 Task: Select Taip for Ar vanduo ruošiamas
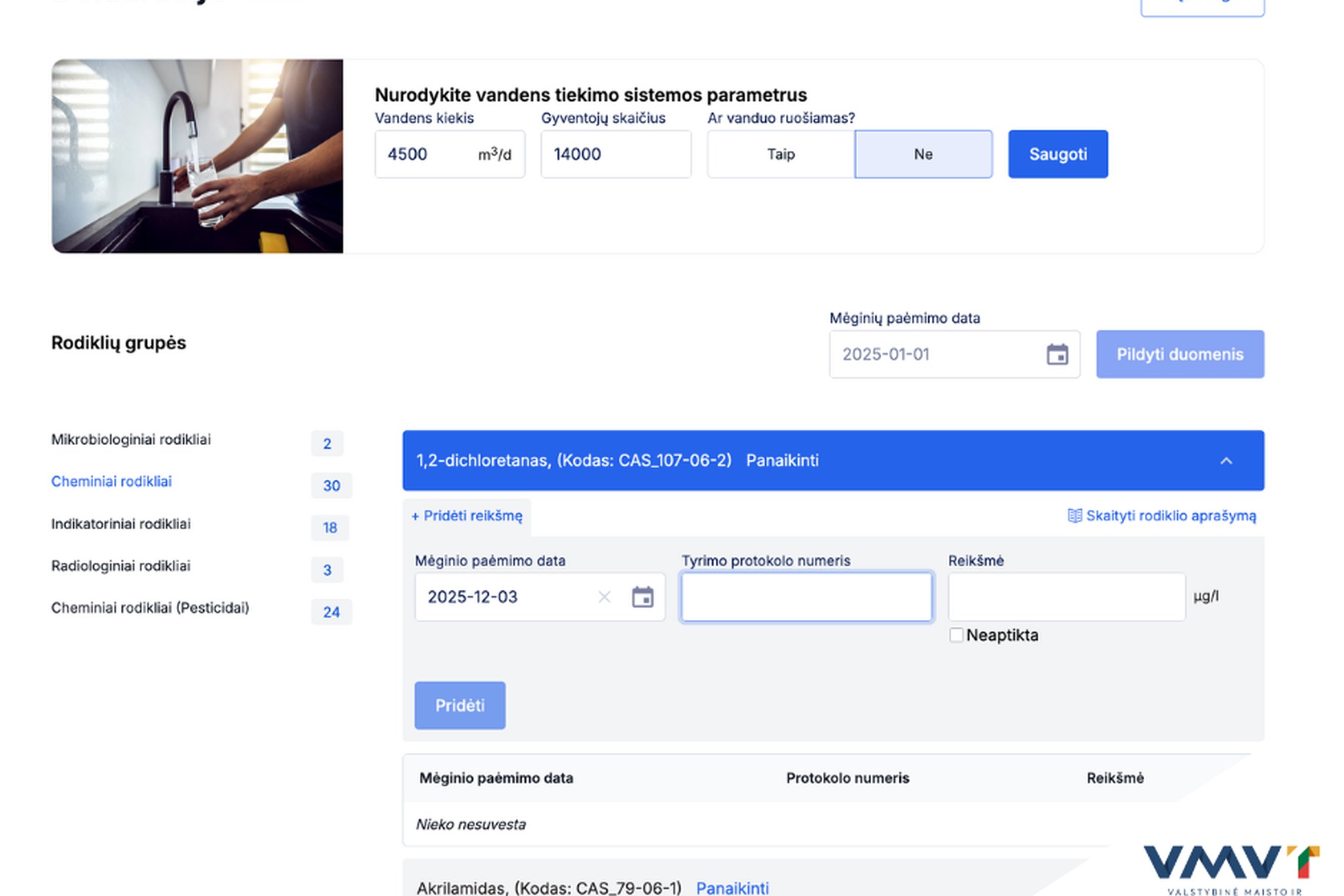781,154
